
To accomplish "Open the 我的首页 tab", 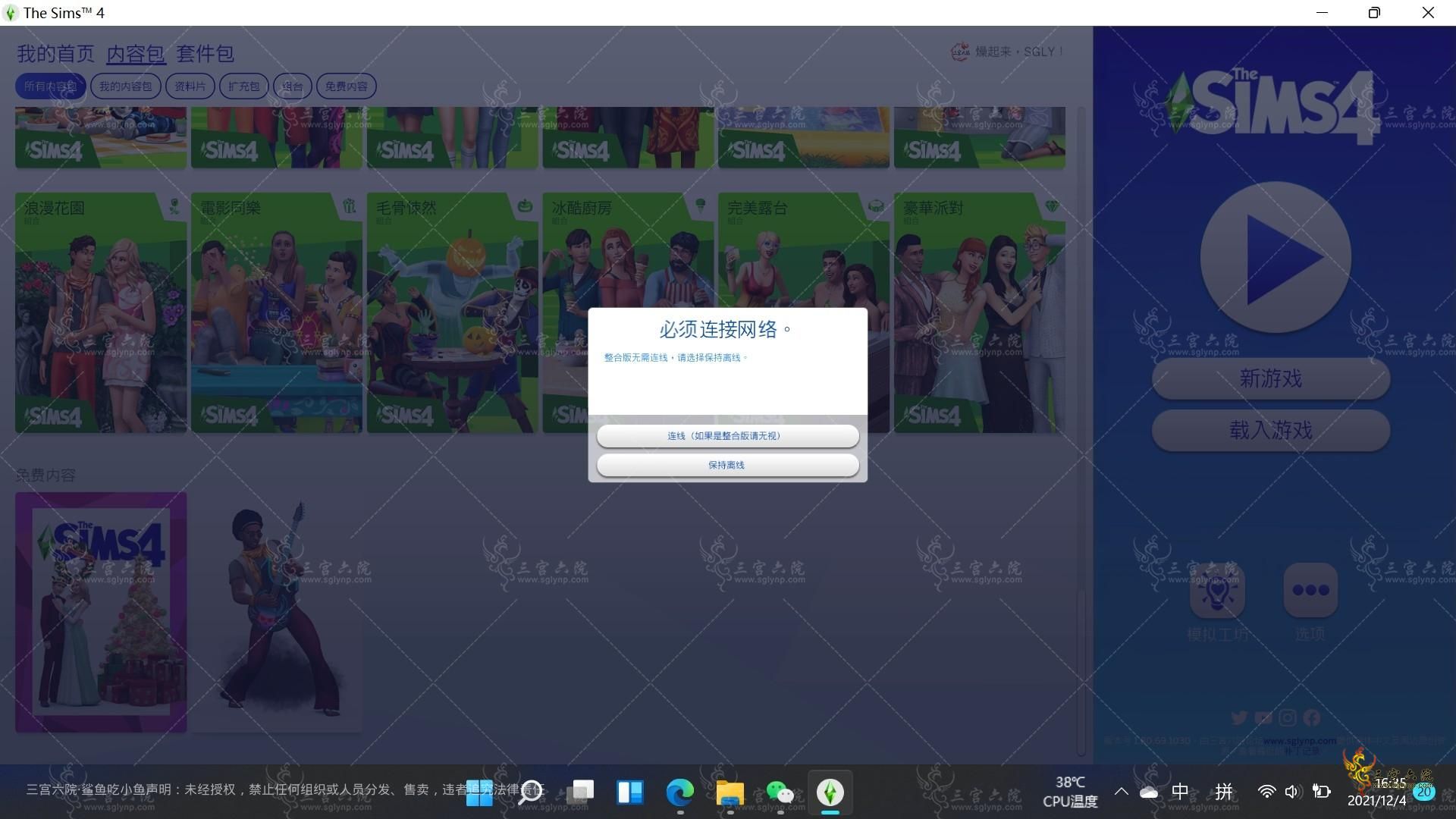I will coord(55,54).
